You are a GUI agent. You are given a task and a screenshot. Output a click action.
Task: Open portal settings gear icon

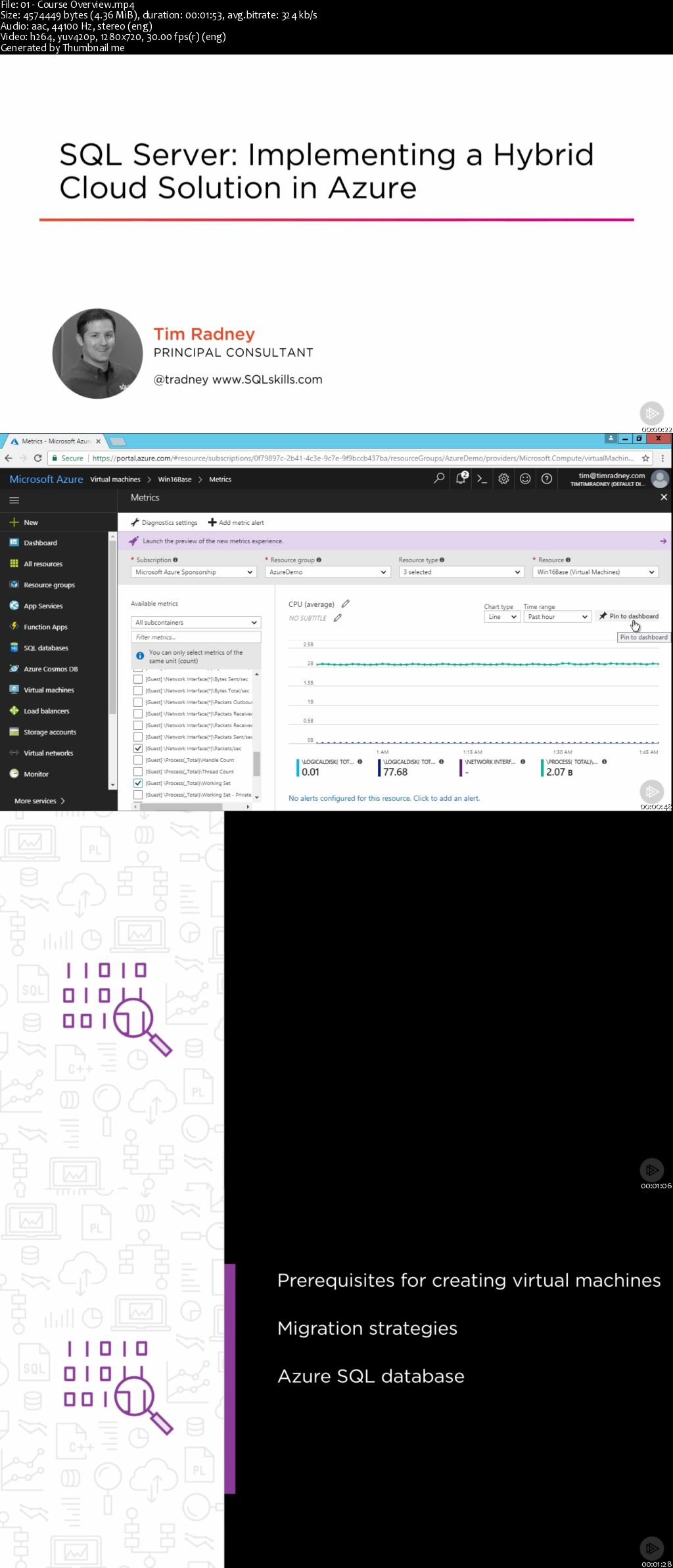click(x=503, y=479)
